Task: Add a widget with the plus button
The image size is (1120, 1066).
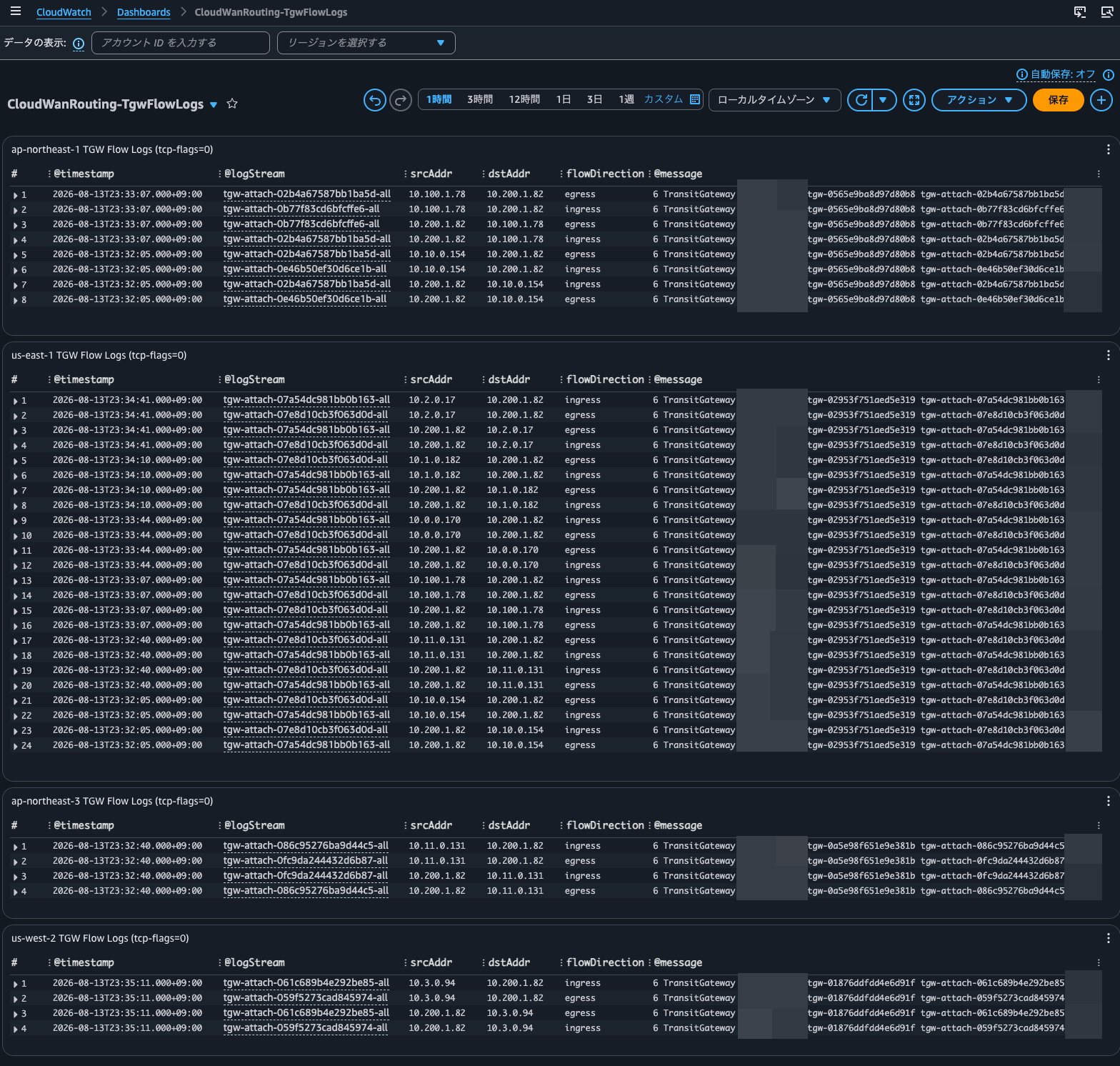Action: 1101,100
